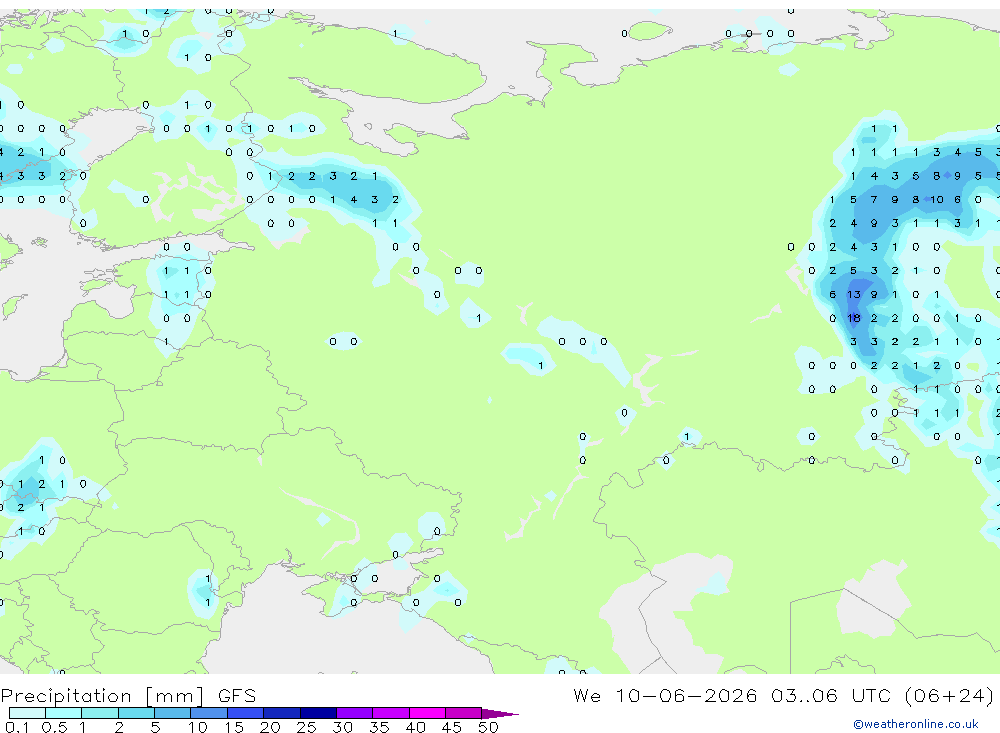Click the '03..06 UTC' time label
The image size is (1000, 733).
pos(832,695)
